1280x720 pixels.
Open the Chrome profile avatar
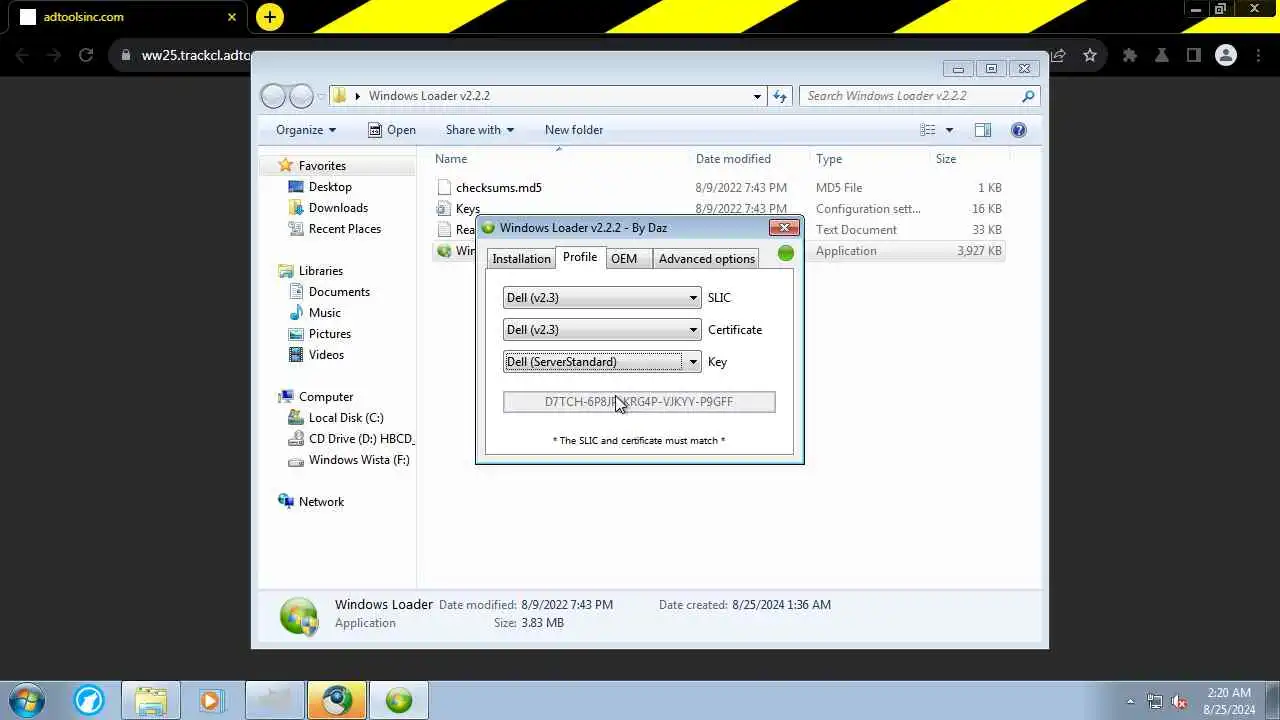[x=1226, y=56]
